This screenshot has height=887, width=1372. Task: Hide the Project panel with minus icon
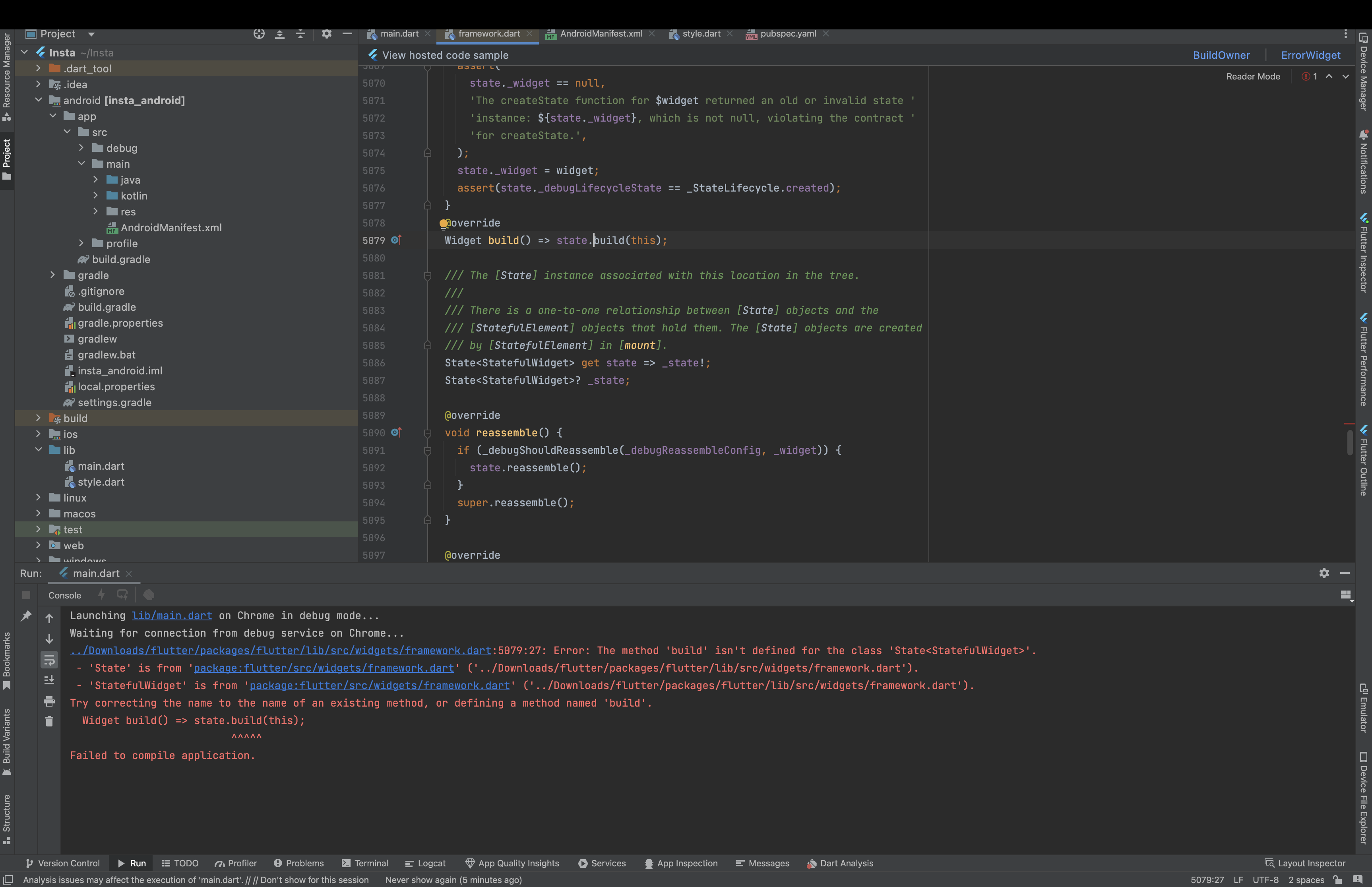(x=347, y=34)
